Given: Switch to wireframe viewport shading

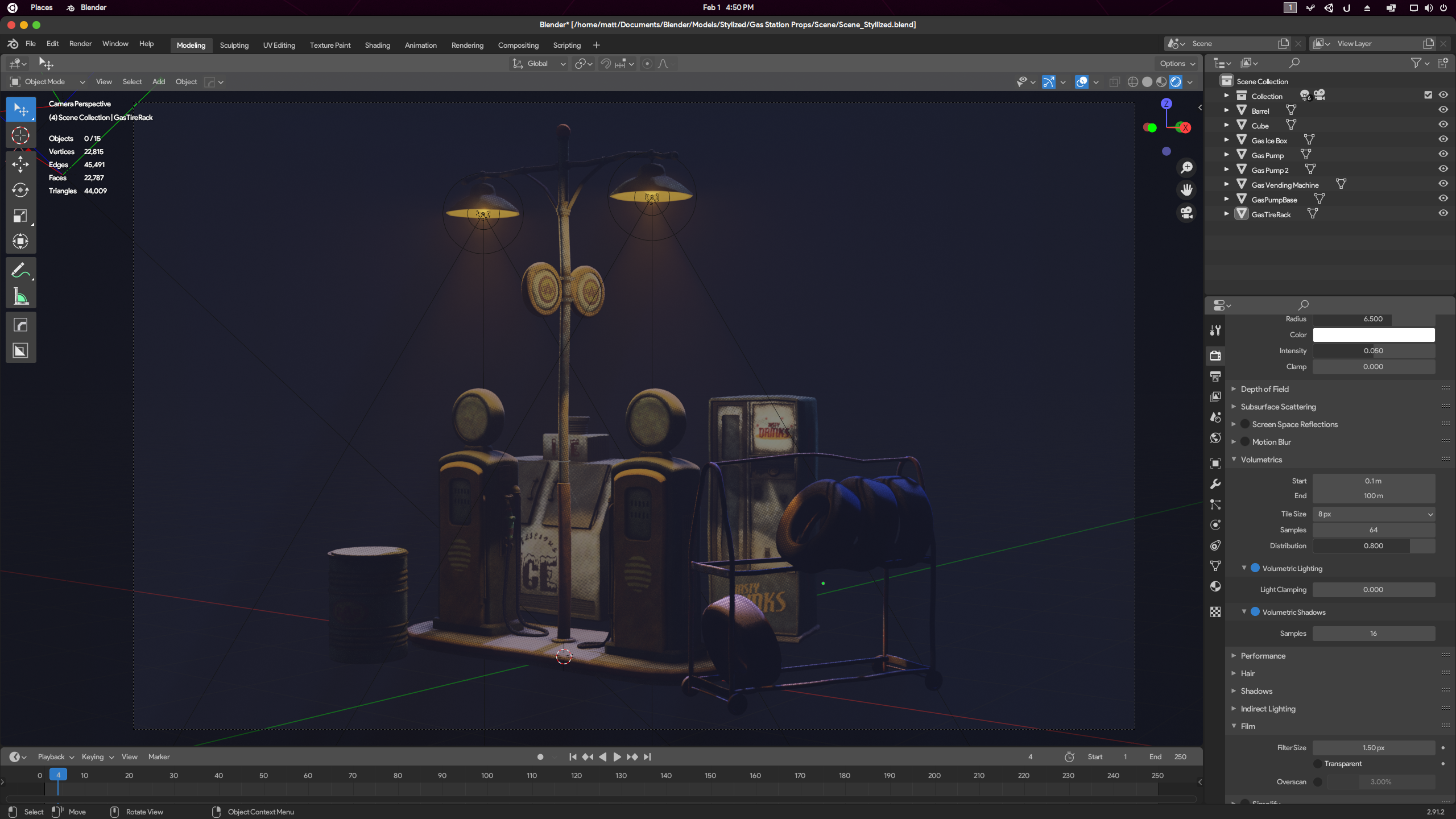Looking at the screenshot, I should click(1133, 82).
